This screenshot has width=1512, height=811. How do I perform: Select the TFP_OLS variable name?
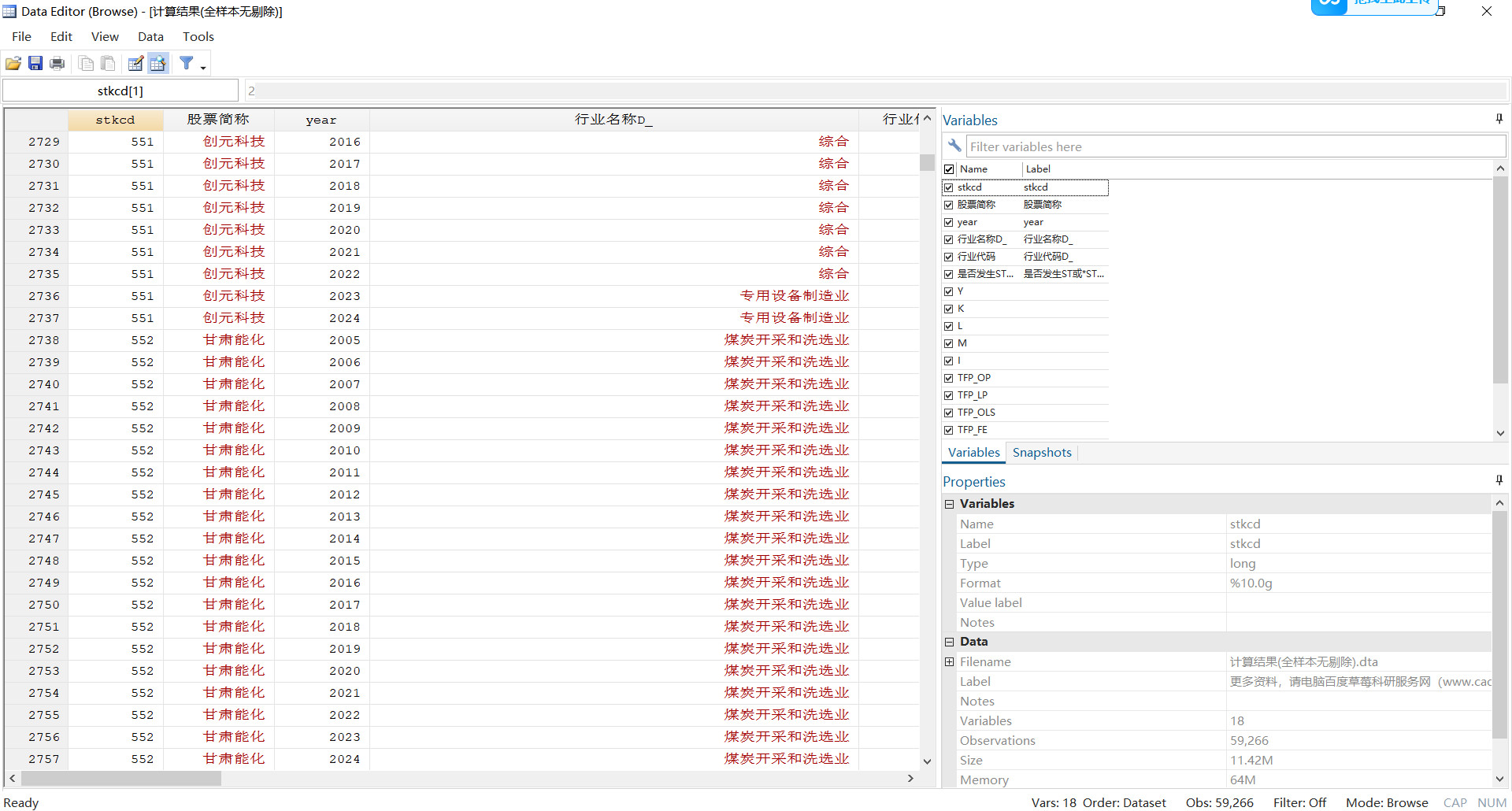tap(976, 413)
